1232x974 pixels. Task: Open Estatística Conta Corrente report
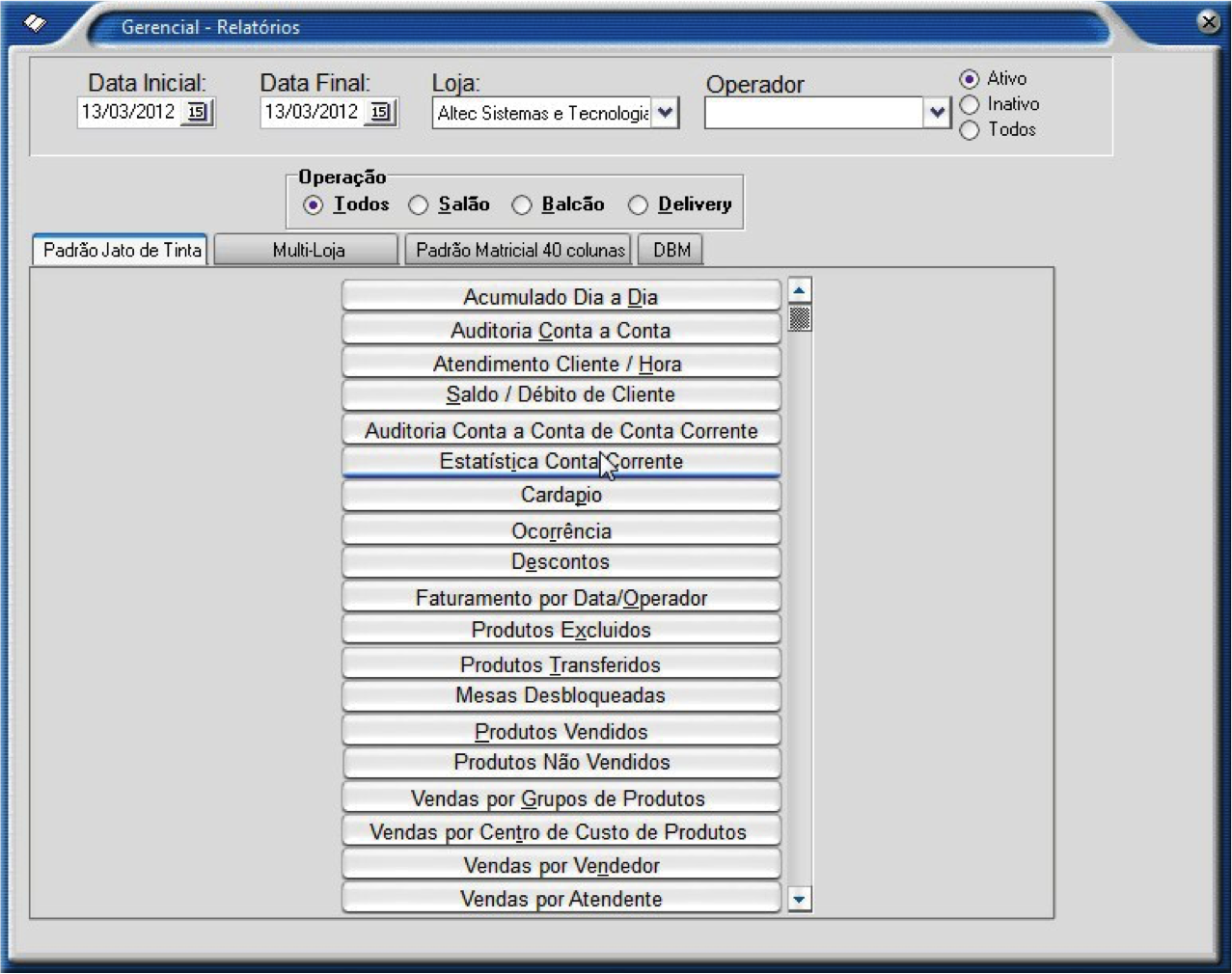pos(561,461)
